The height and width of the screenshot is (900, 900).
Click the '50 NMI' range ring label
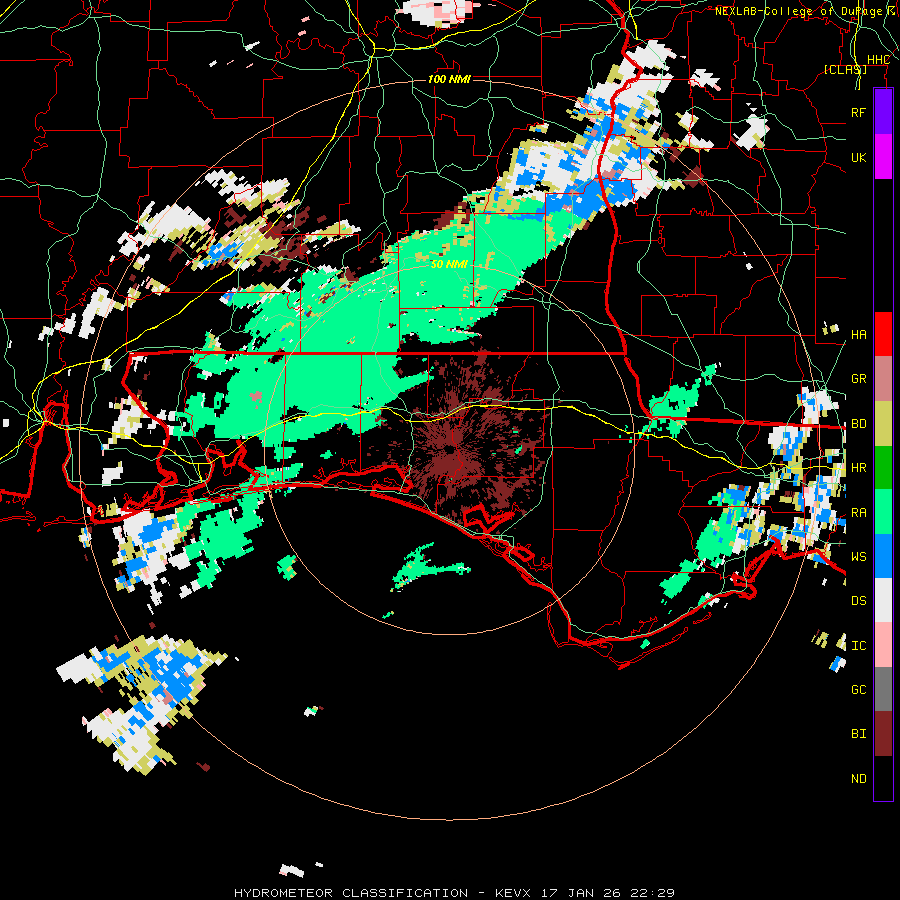click(x=449, y=264)
